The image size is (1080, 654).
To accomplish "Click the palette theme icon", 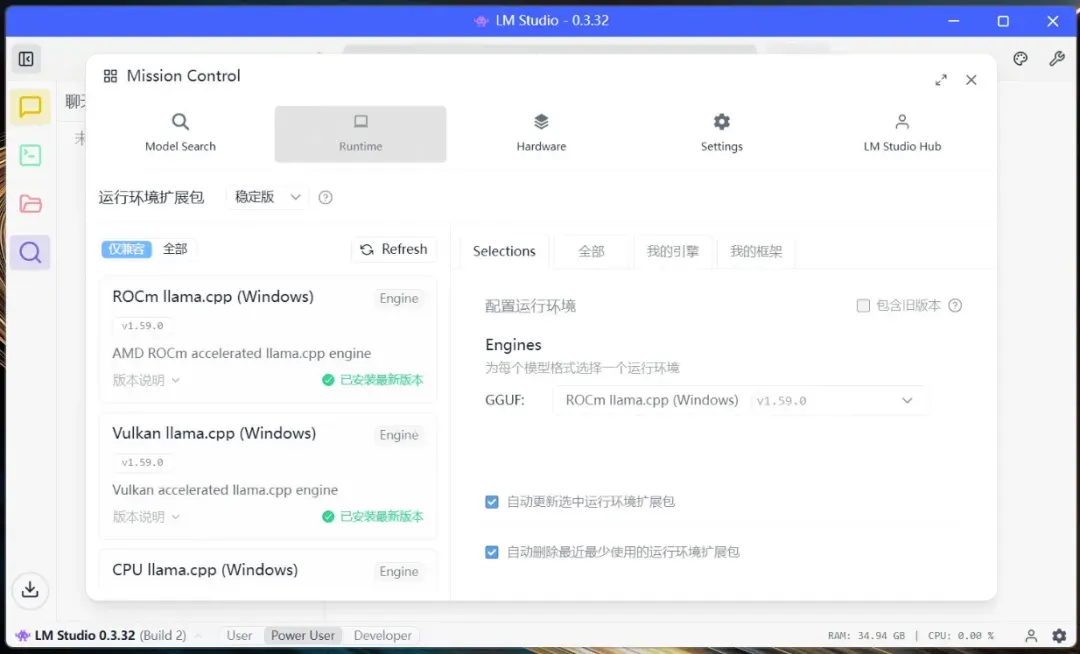I will [x=1020, y=59].
